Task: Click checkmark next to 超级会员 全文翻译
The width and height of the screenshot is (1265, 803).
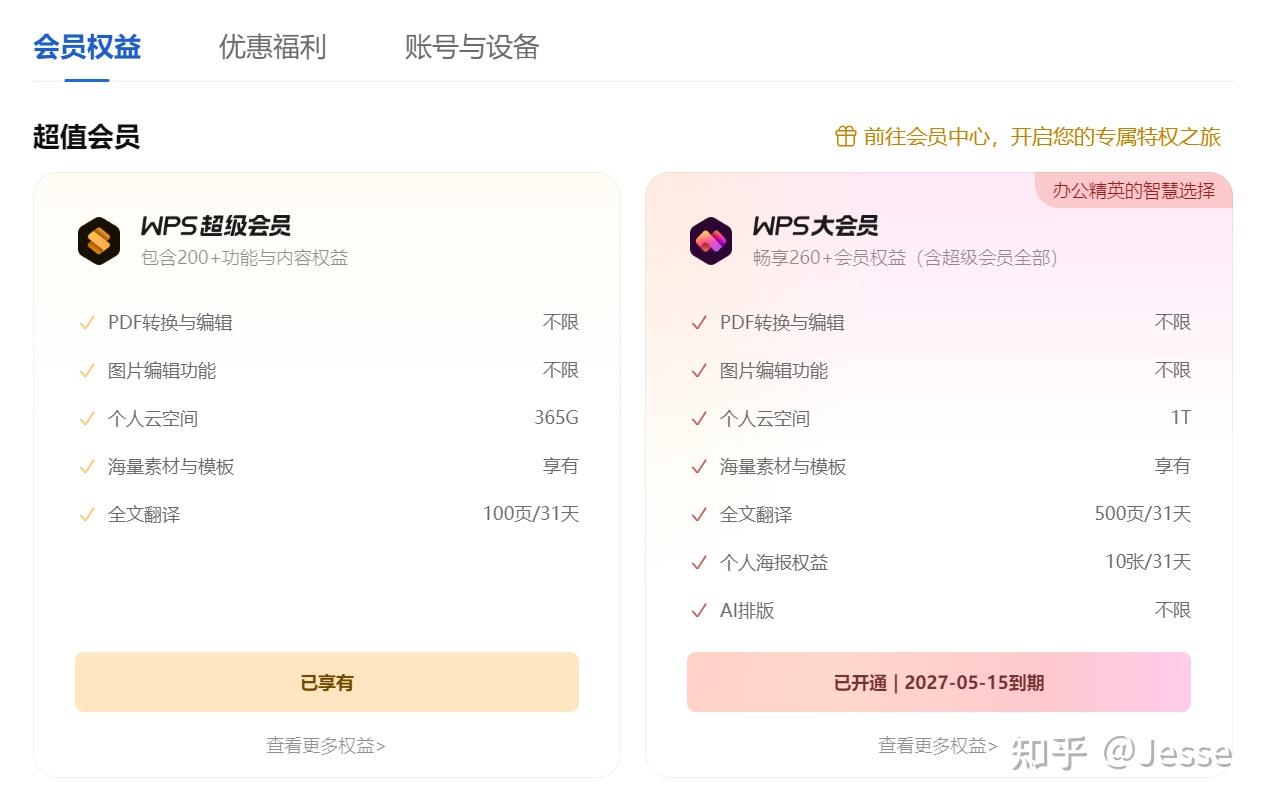Action: [87, 515]
